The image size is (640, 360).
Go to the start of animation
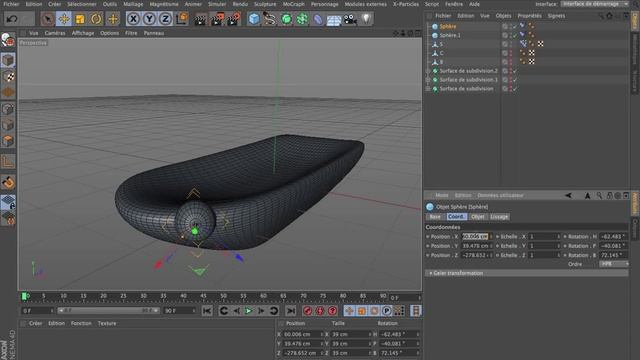coord(207,311)
